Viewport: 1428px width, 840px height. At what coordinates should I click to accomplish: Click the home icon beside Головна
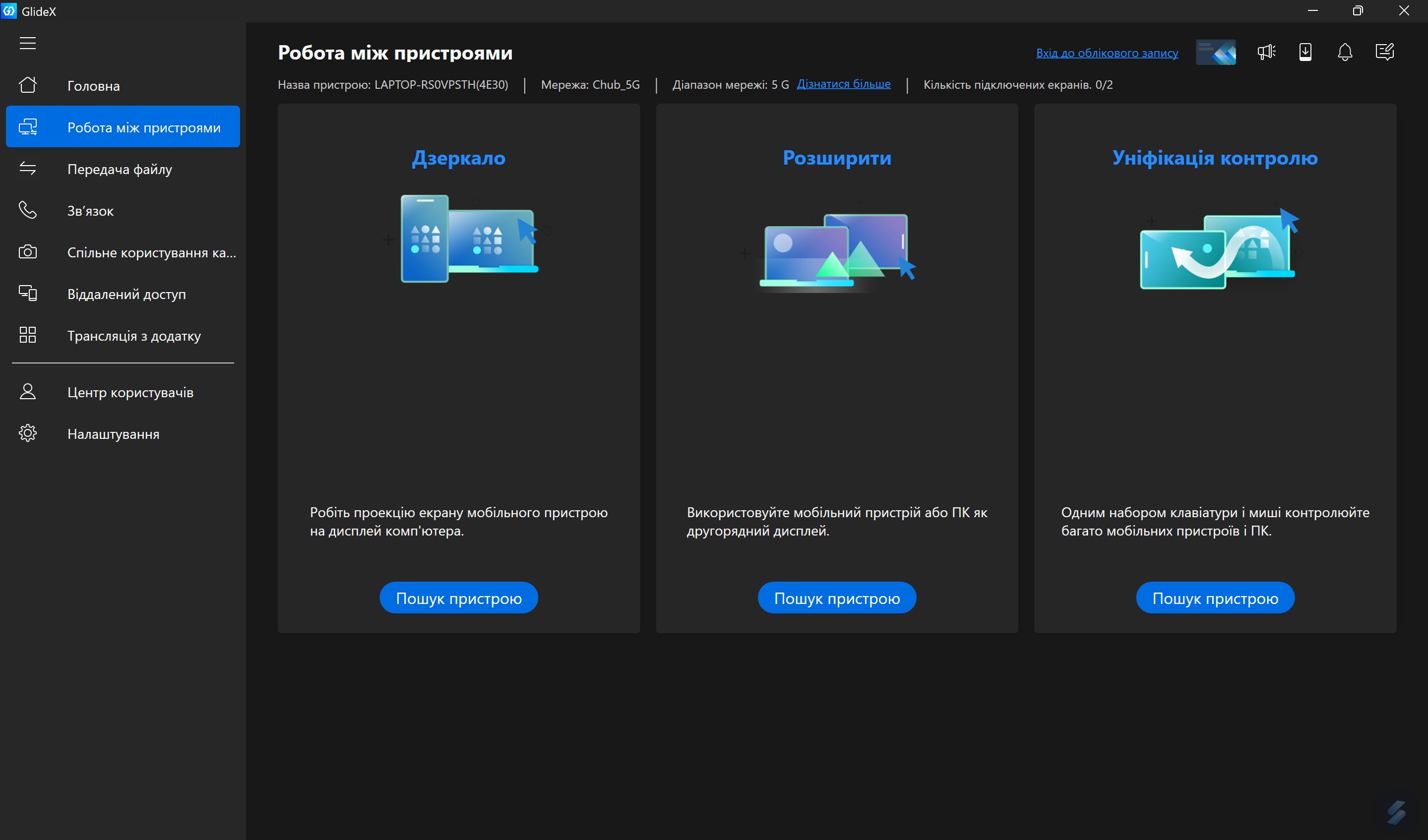pyautogui.click(x=27, y=85)
